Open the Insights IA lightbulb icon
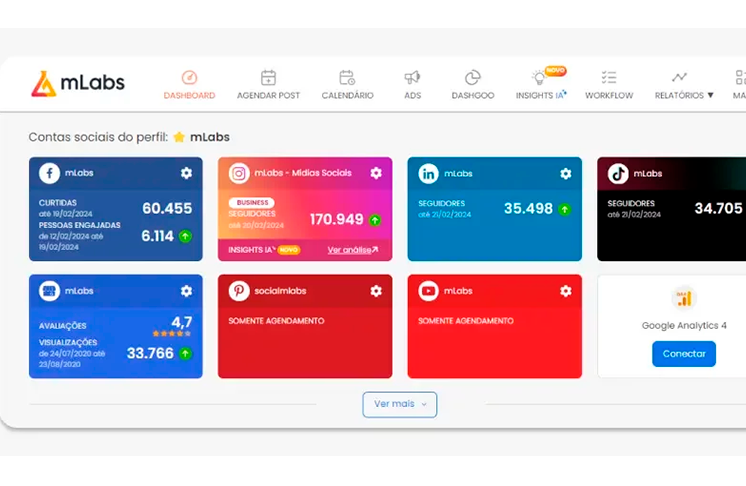This screenshot has width=746, height=486. tap(539, 78)
